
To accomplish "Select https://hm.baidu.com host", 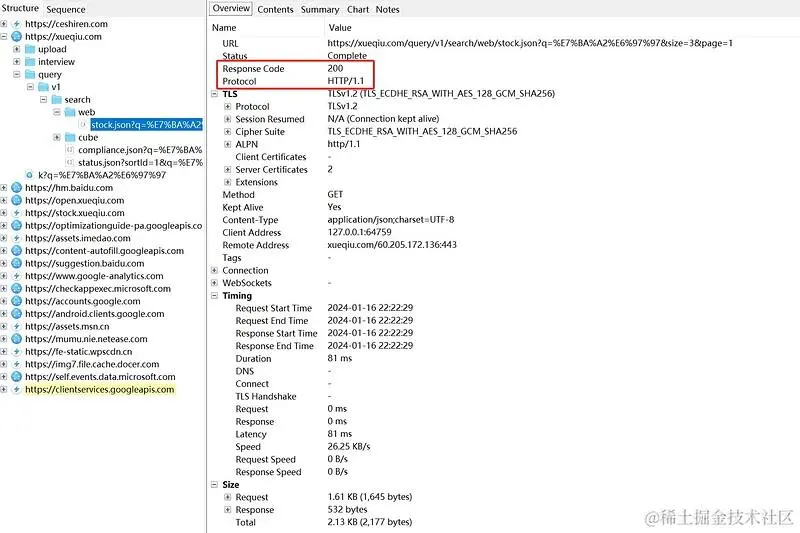I will coord(69,188).
